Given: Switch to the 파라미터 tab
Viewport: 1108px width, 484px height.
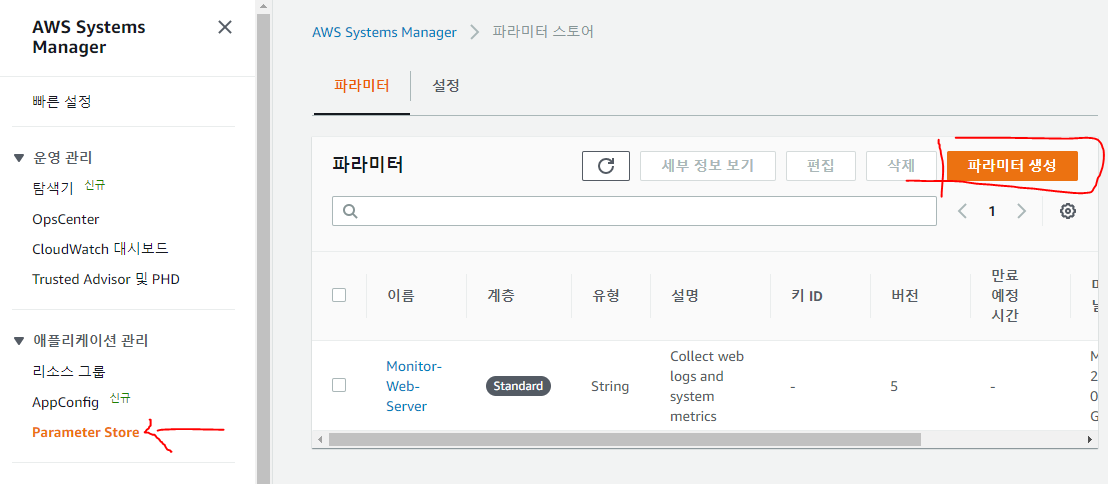Looking at the screenshot, I should (x=362, y=86).
